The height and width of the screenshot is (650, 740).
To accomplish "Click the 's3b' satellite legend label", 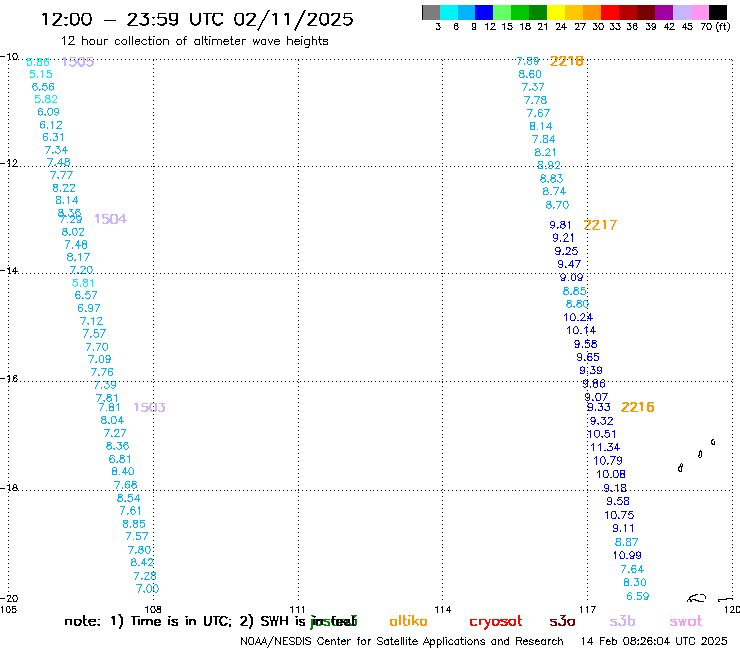I will click(622, 621).
